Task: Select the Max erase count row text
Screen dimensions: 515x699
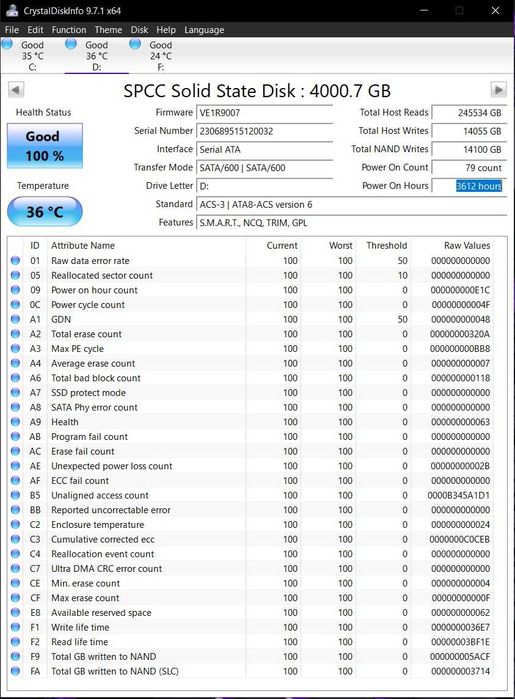Action: tap(85, 598)
